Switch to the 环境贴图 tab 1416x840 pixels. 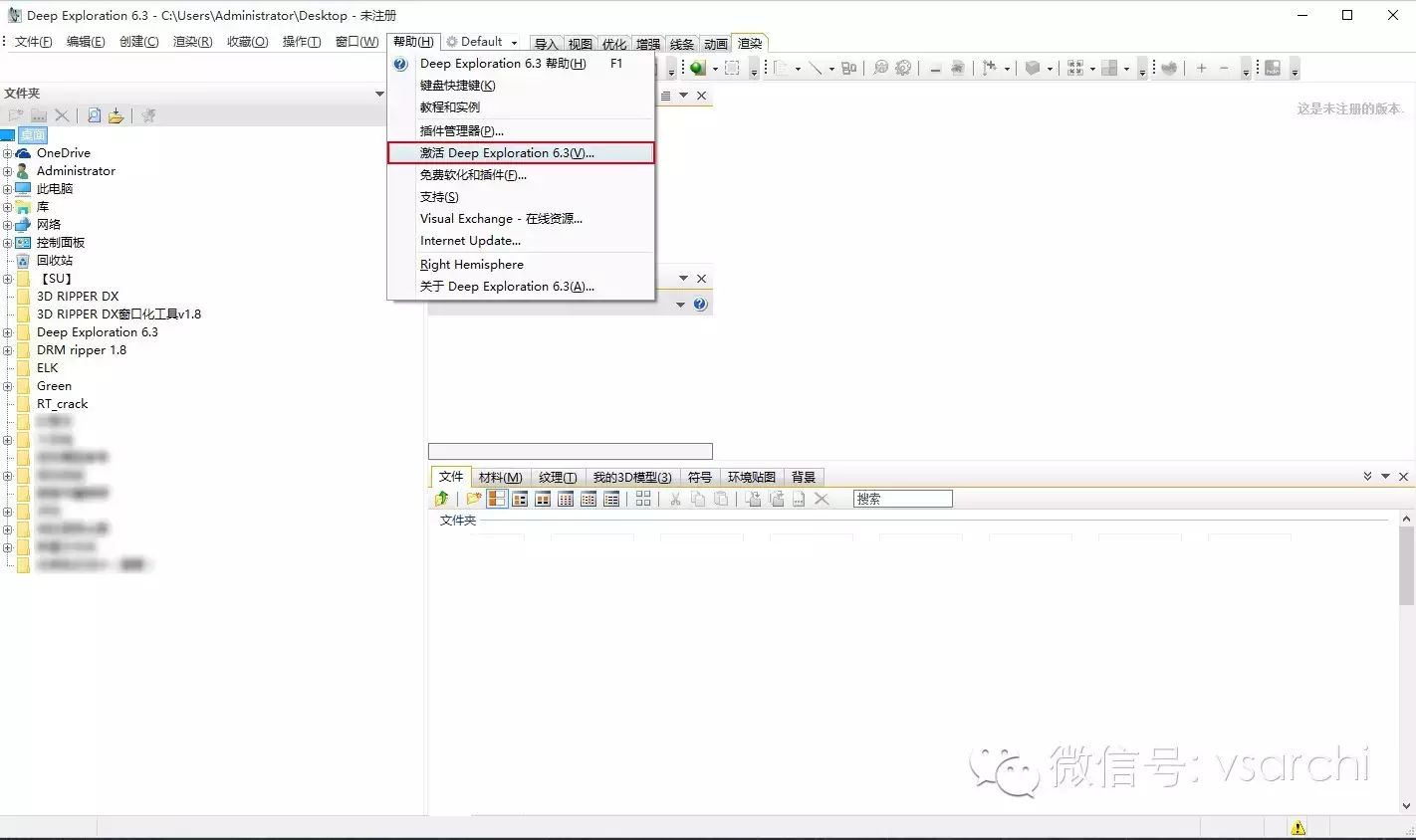751,478
